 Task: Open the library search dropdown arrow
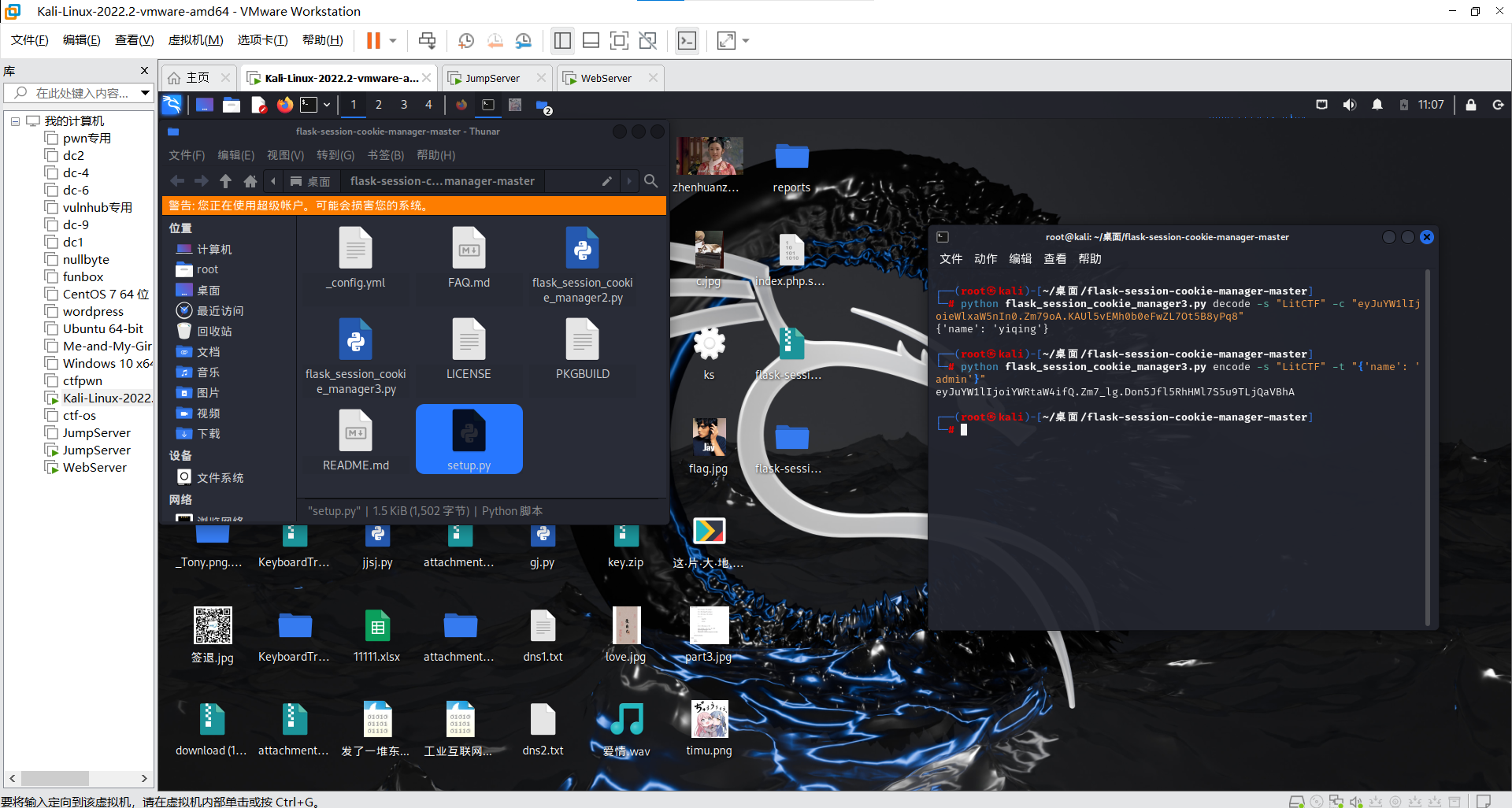point(145,93)
